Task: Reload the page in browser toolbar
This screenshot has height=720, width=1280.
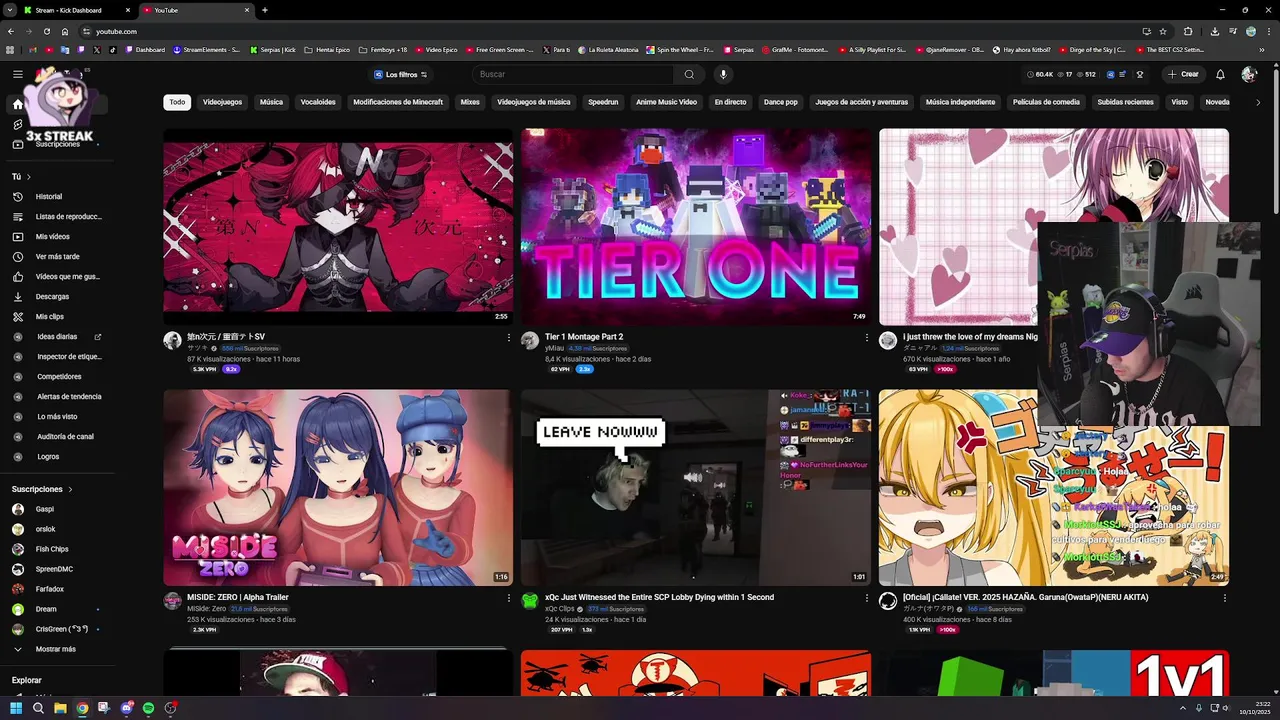Action: [x=47, y=31]
